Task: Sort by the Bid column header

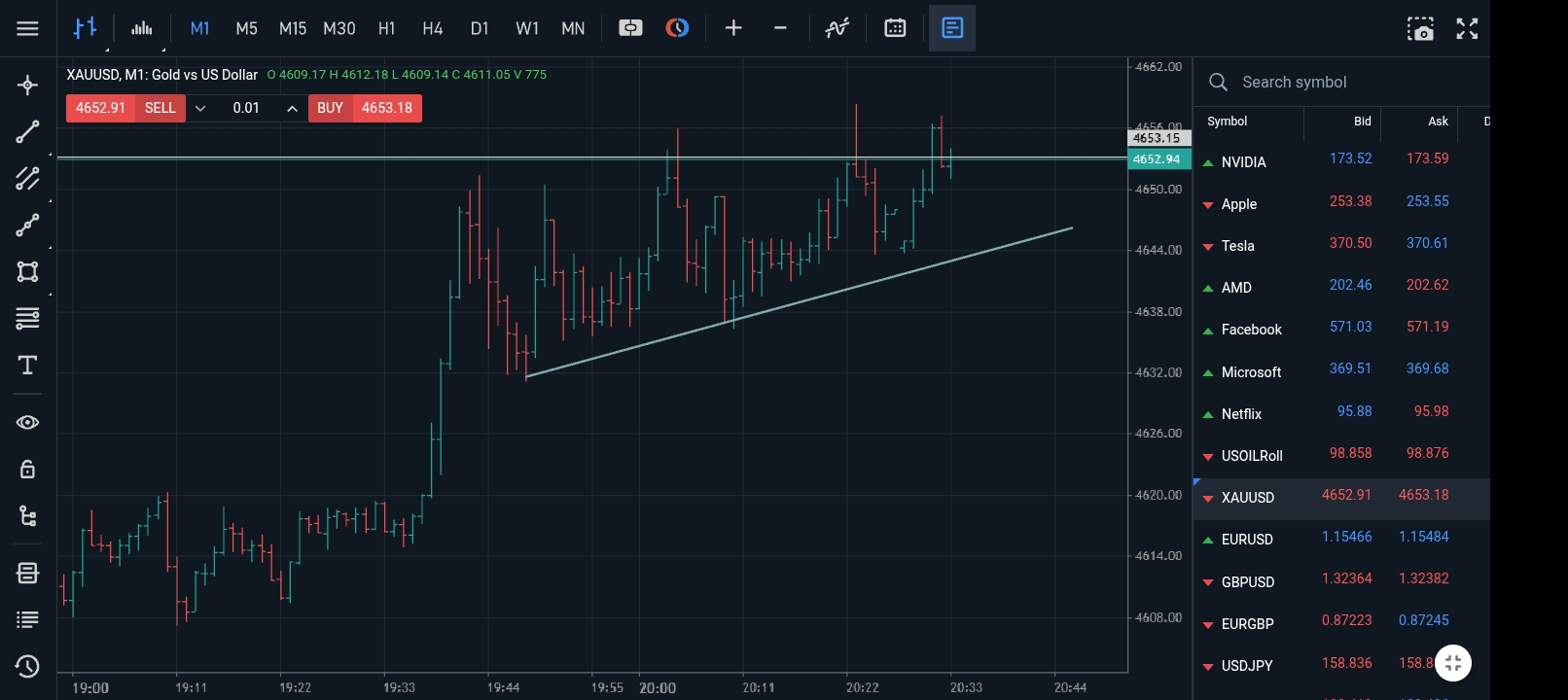Action: (1363, 122)
